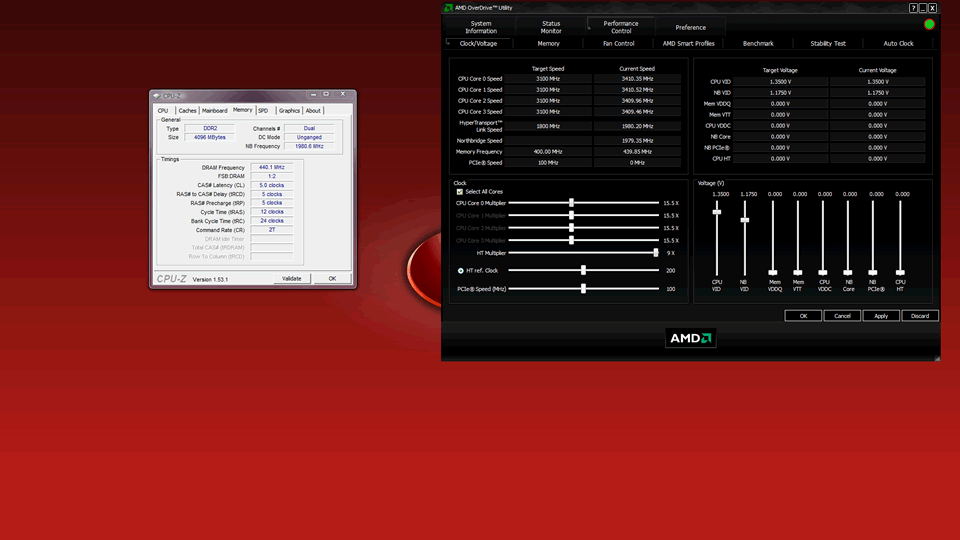960x540 pixels.
Task: Click the CPU-Z title bar icon
Action: click(x=156, y=96)
